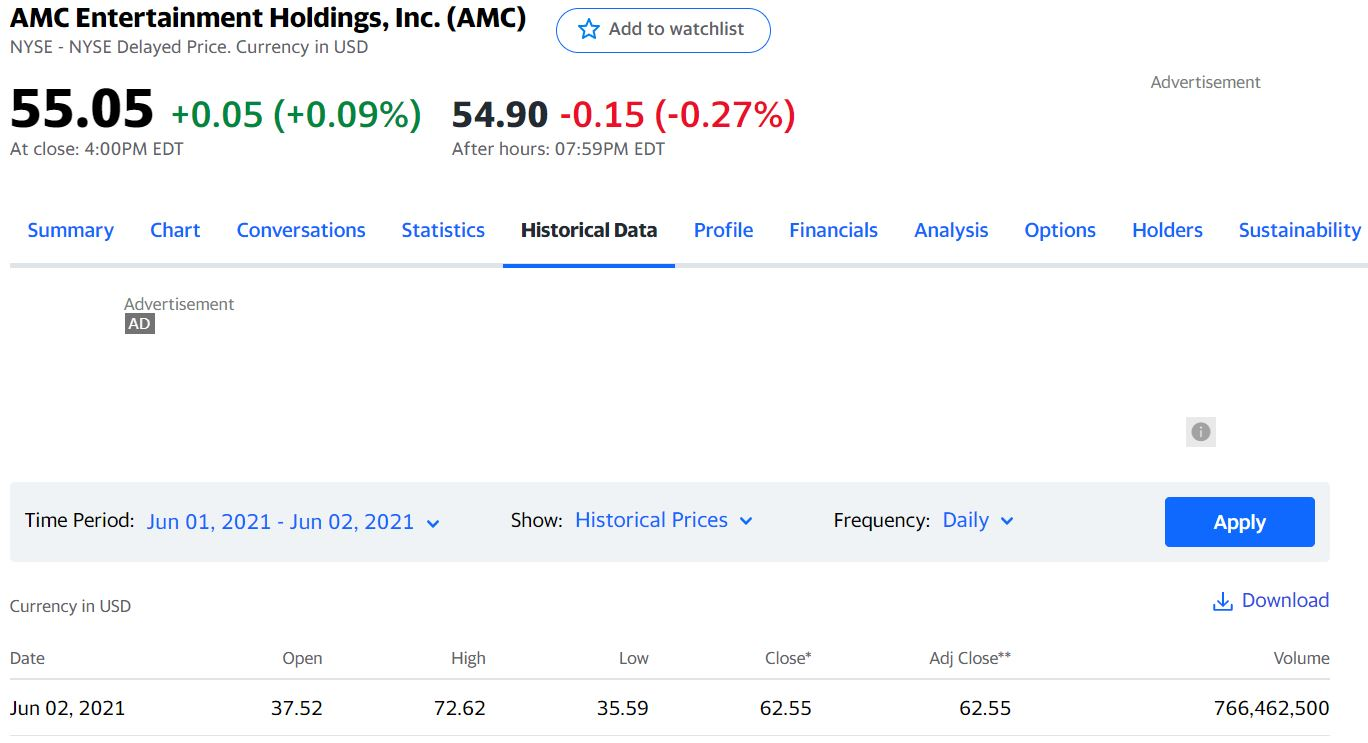The image size is (1368, 743).
Task: Click the Add to watchlist button
Action: point(663,30)
